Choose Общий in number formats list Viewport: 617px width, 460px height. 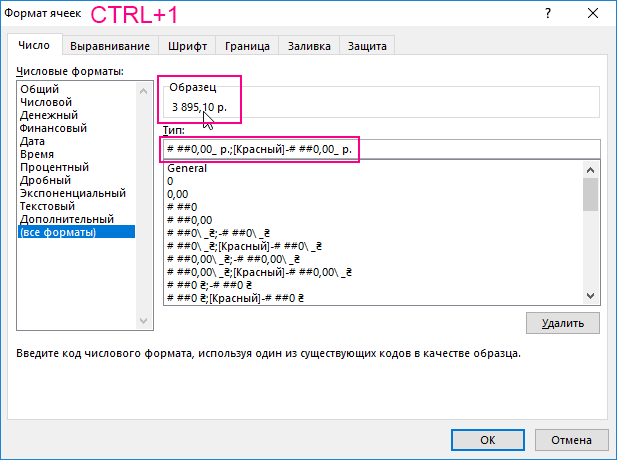39,89
